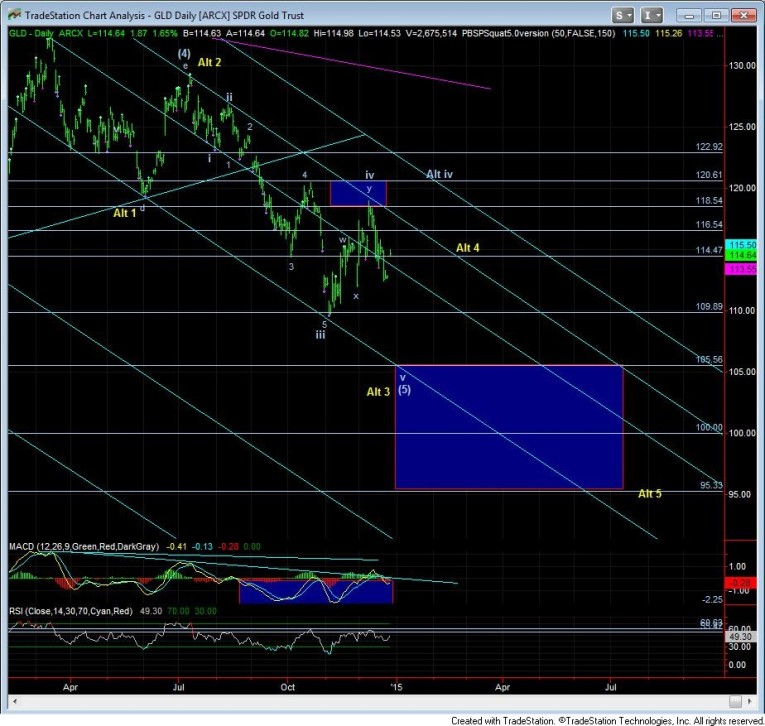Click the '130.00' price axis value
This screenshot has height=726, width=765.
point(743,65)
